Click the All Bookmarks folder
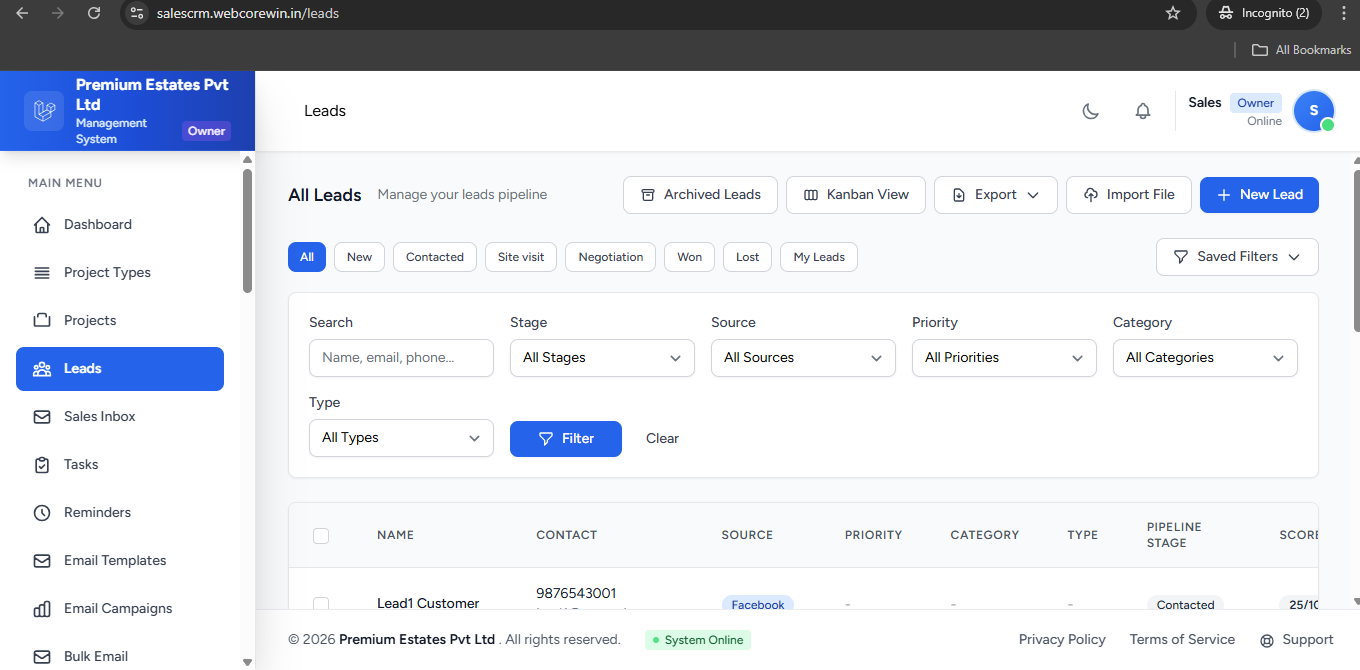The width and height of the screenshot is (1360, 670). point(1303,50)
